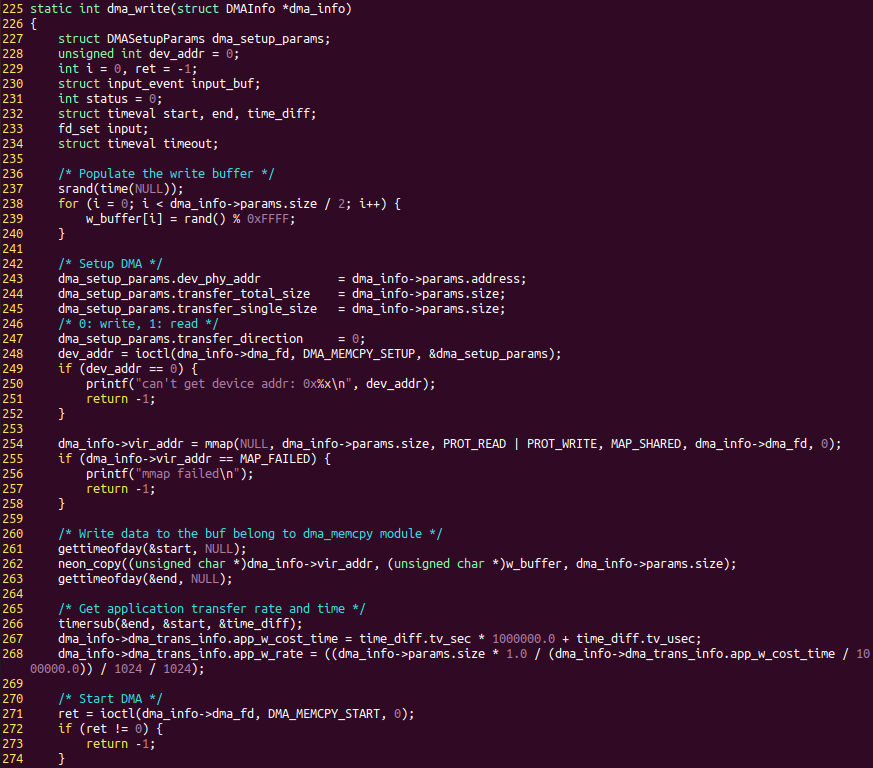This screenshot has width=873, height=768.
Task: Place cursor on srand(time(NULL)) line
Action: click(120, 188)
